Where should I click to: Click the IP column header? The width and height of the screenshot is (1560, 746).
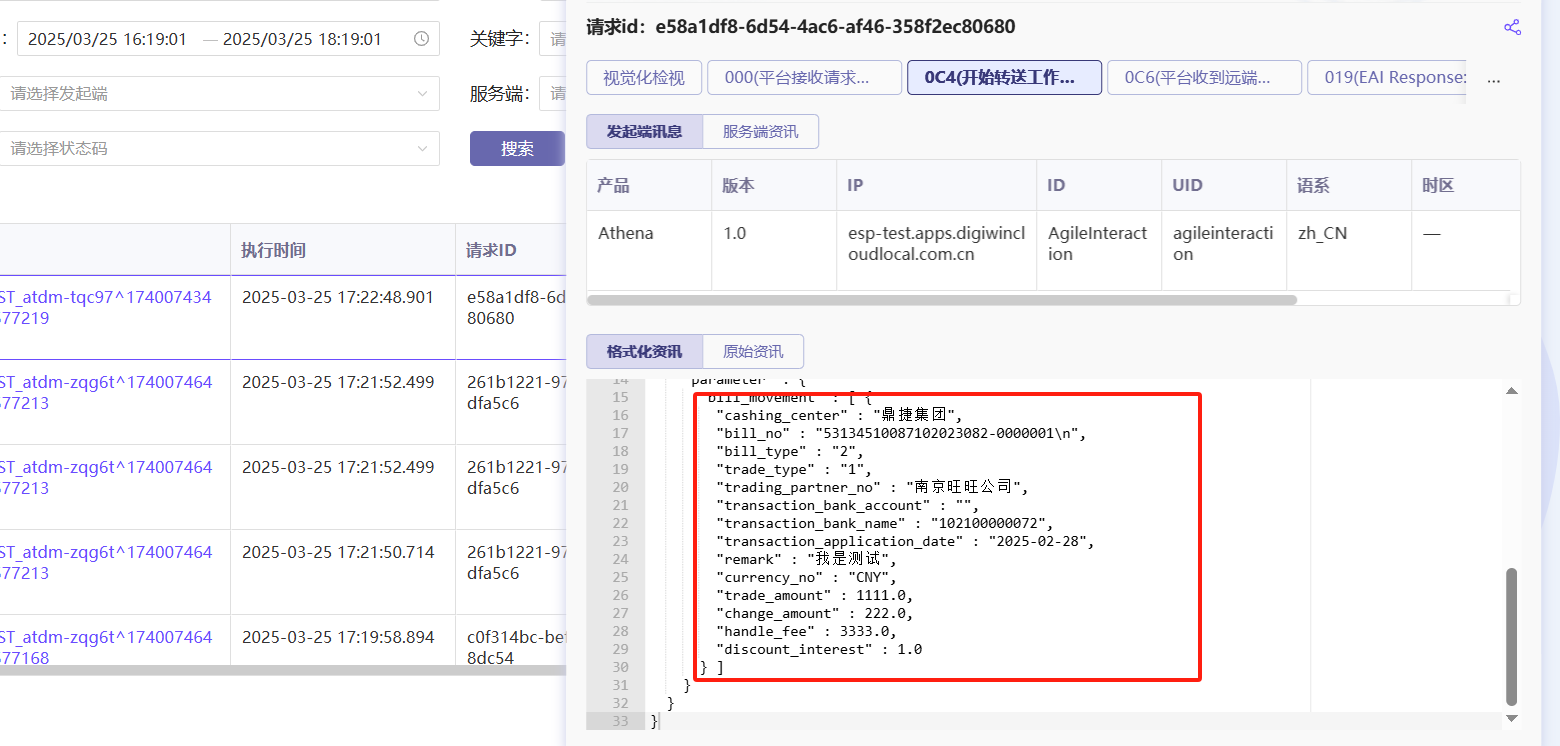pos(936,186)
